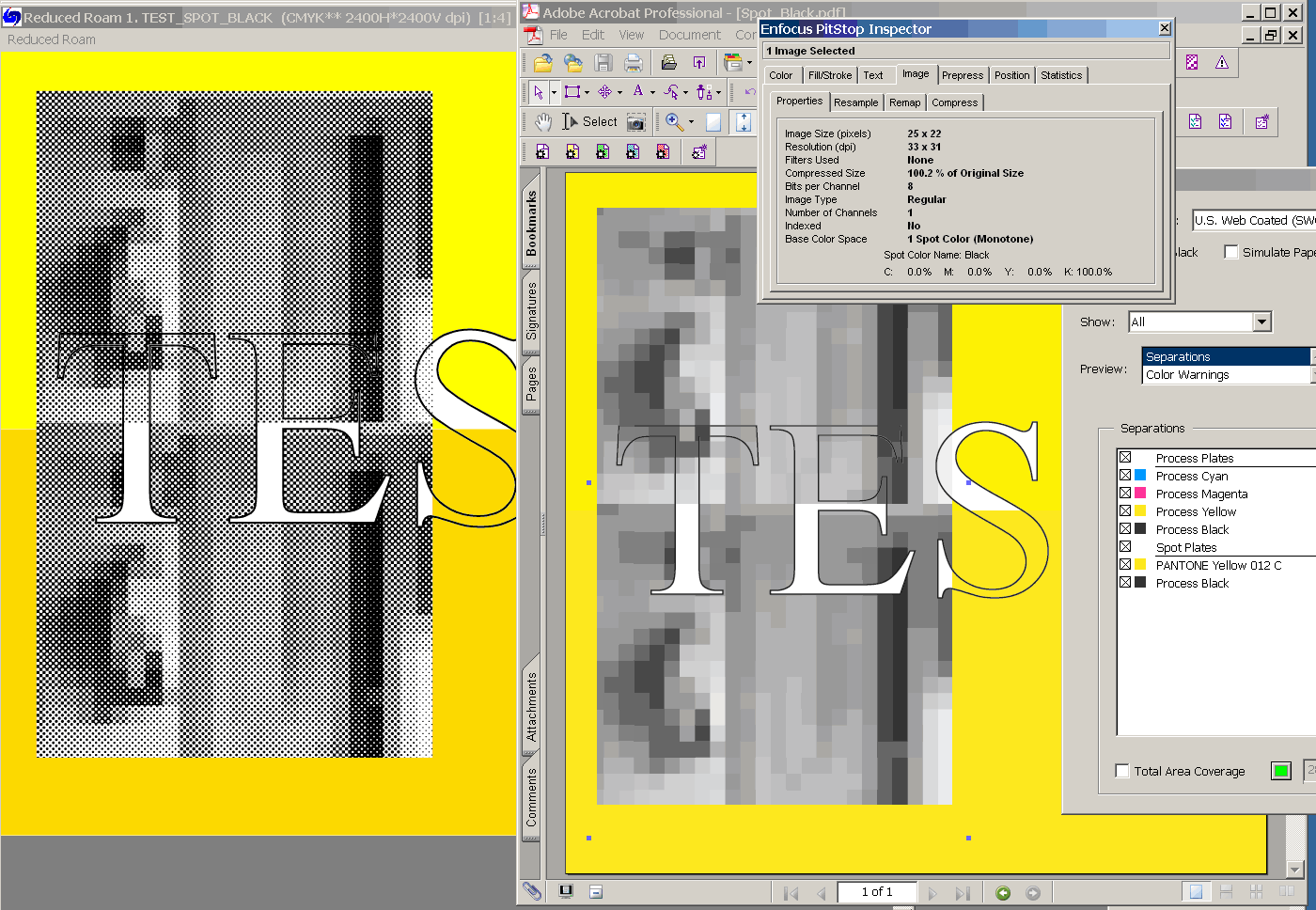Viewport: 1316px width, 910px height.
Task: Click the Organizer folder stack icon
Action: (x=668, y=63)
